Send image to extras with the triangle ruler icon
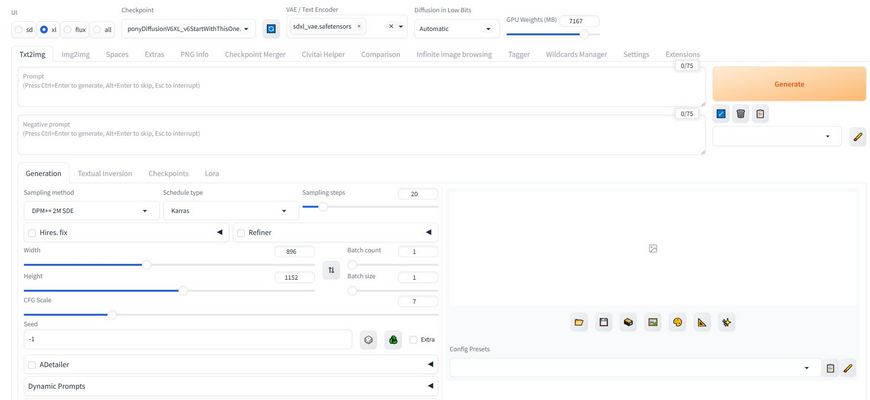 [x=702, y=322]
